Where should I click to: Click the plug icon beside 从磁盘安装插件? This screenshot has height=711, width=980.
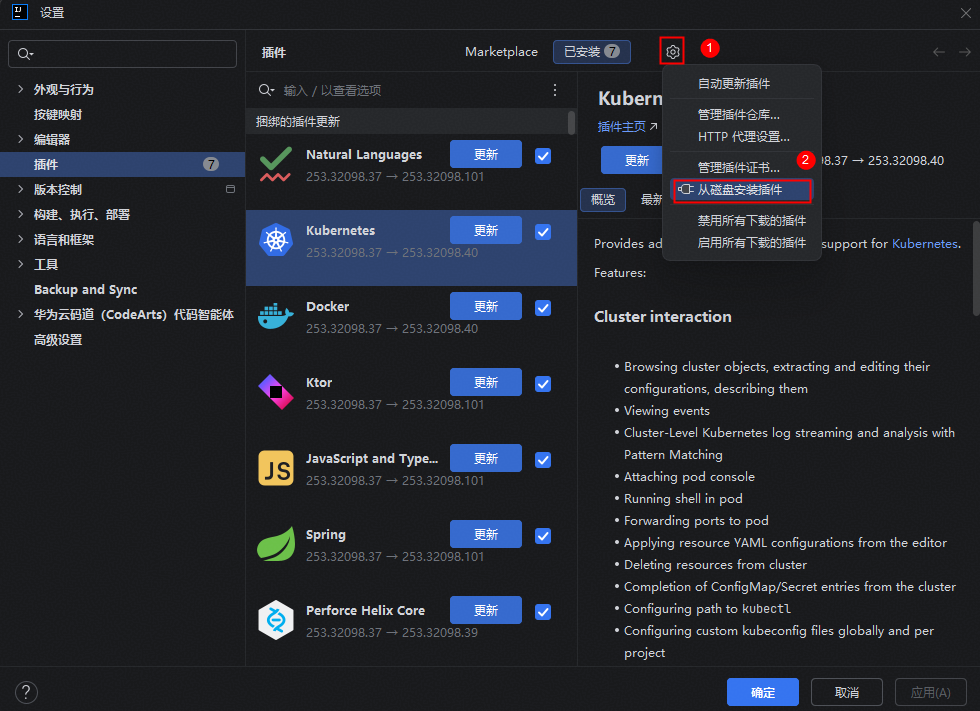(x=686, y=189)
